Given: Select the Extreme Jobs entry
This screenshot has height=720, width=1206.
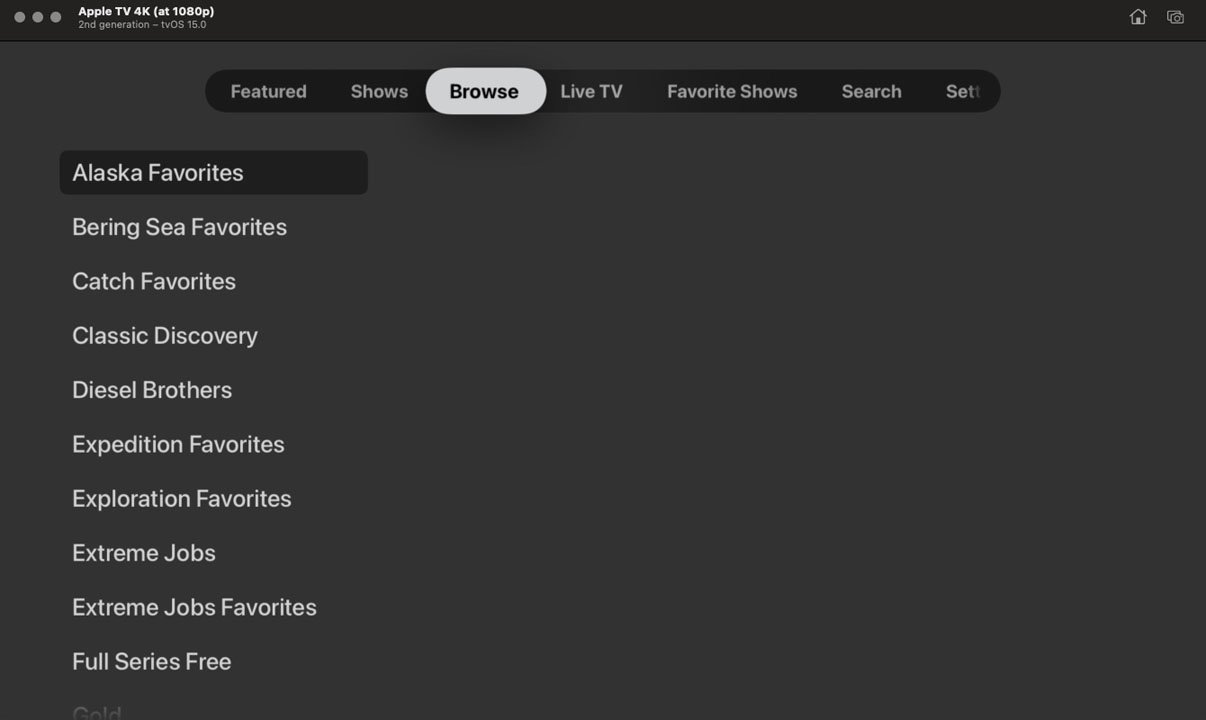Looking at the screenshot, I should tap(143, 552).
